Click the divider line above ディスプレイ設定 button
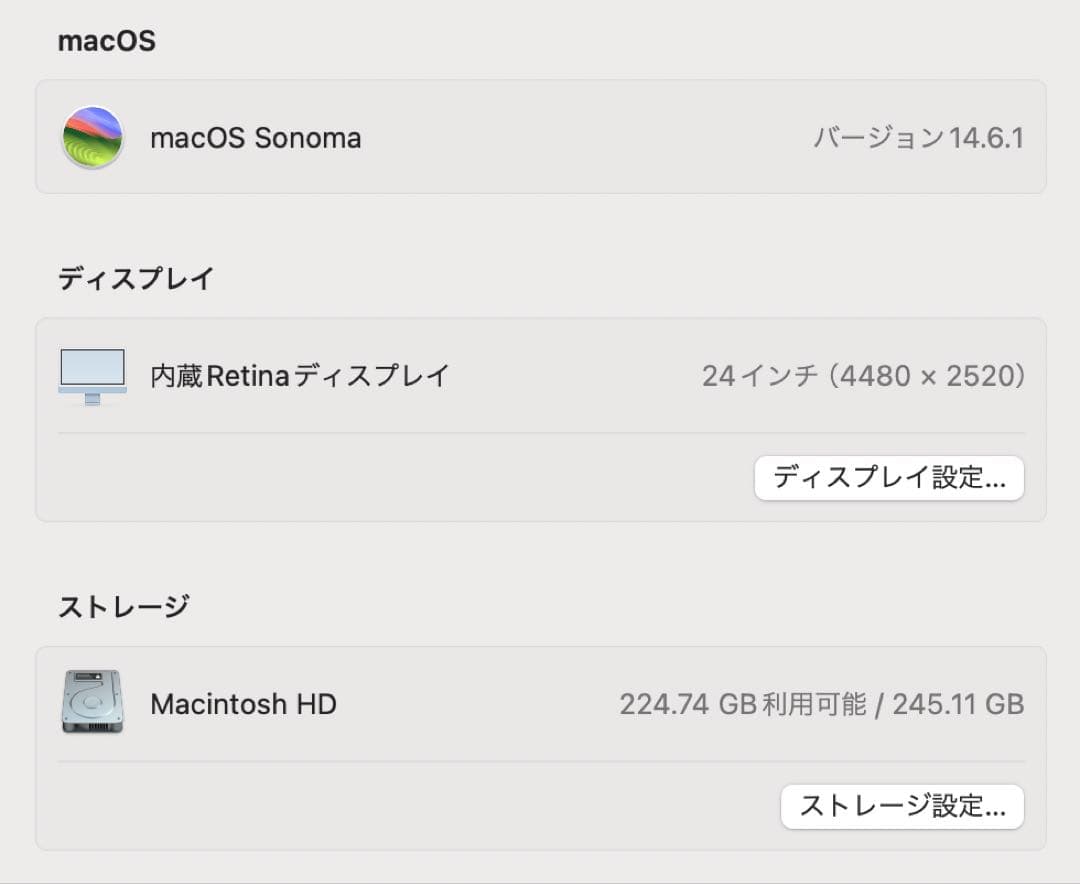1080x884 pixels. (540, 433)
